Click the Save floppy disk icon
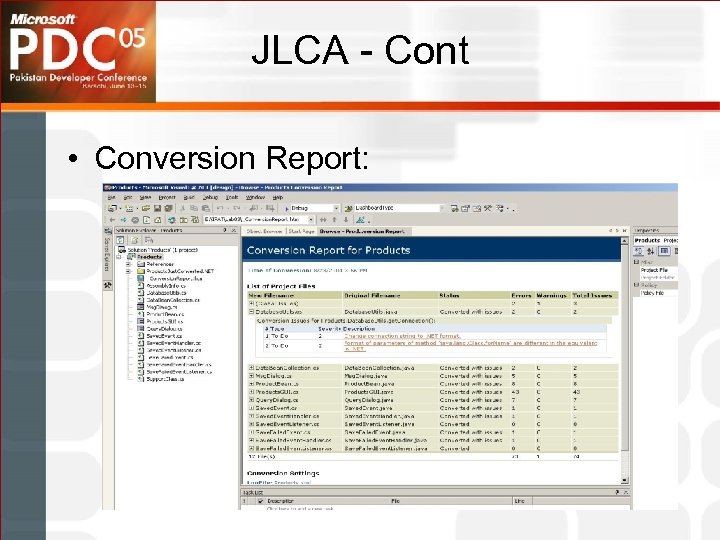 tap(157, 208)
